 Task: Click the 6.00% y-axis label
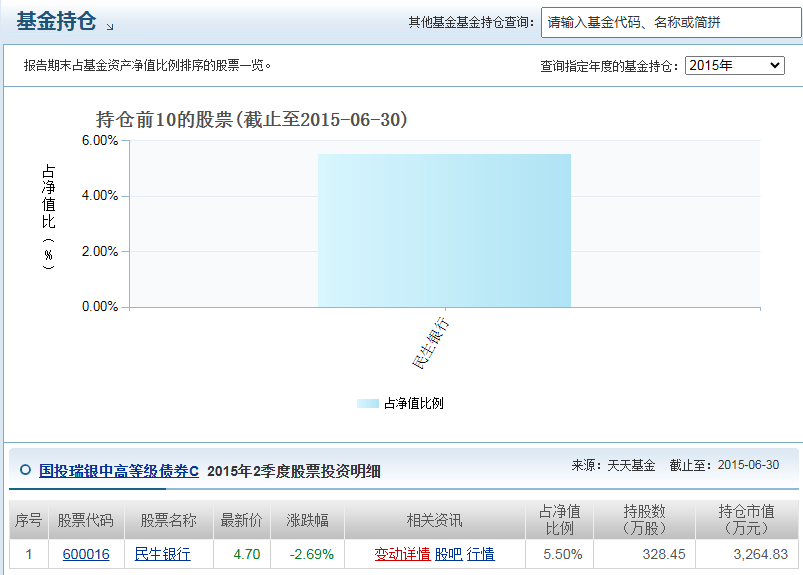(x=100, y=140)
